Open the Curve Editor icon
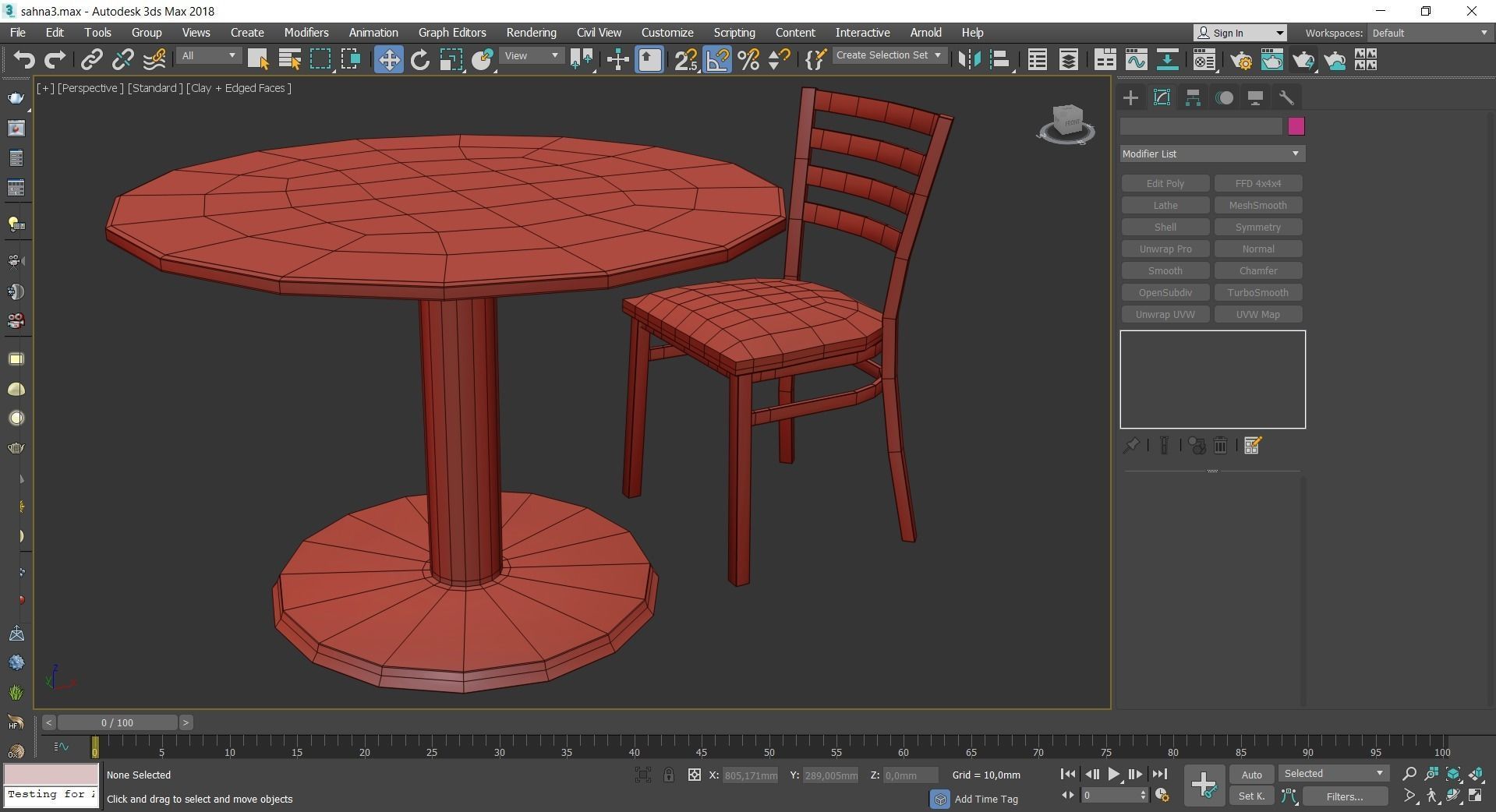Image resolution: width=1496 pixels, height=812 pixels. coord(1136,60)
